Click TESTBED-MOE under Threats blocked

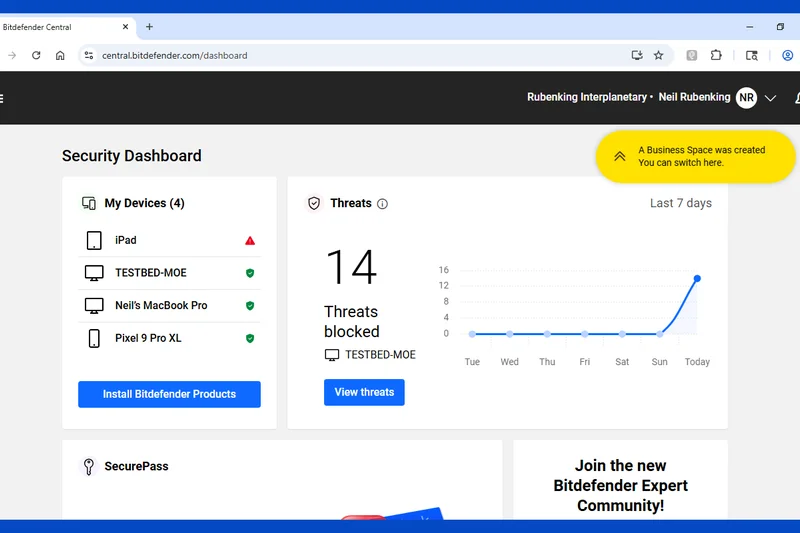point(370,354)
